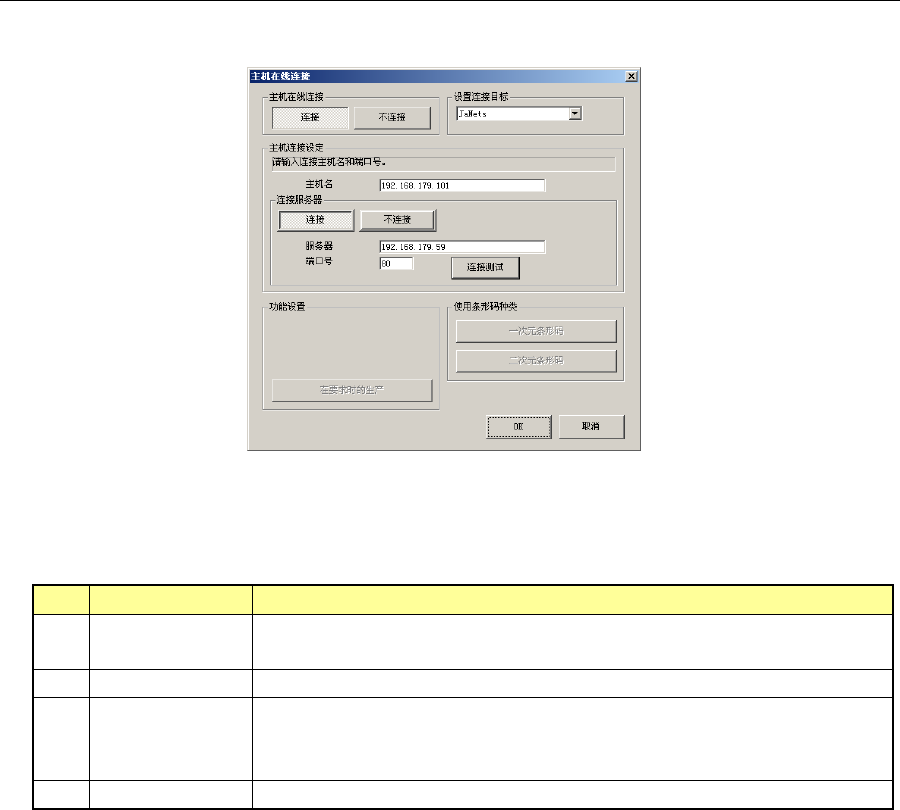This screenshot has height=810, width=900.
Task: Click the 功能设置 group title
Action: pos(287,307)
